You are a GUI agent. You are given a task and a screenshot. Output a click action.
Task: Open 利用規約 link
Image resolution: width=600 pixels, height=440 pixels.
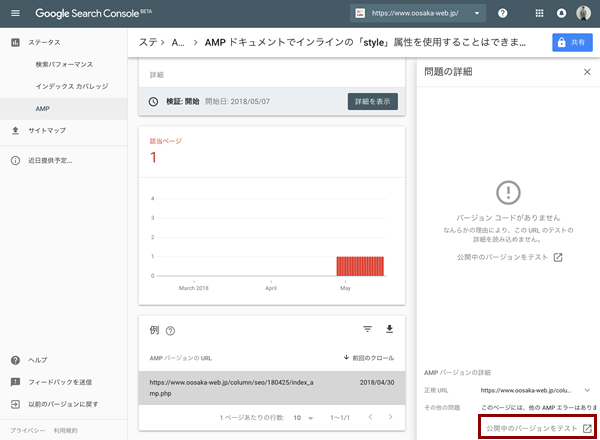(65, 430)
